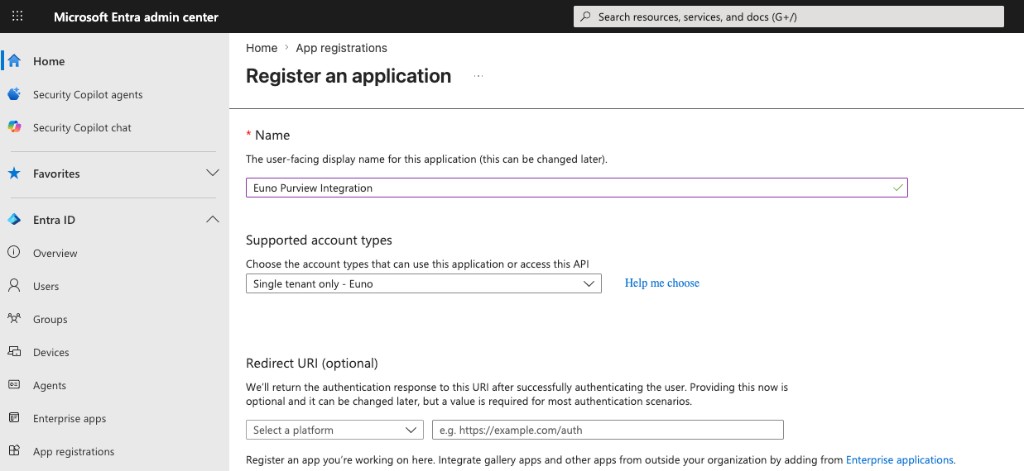Click the Devices icon in sidebar

pos(14,352)
